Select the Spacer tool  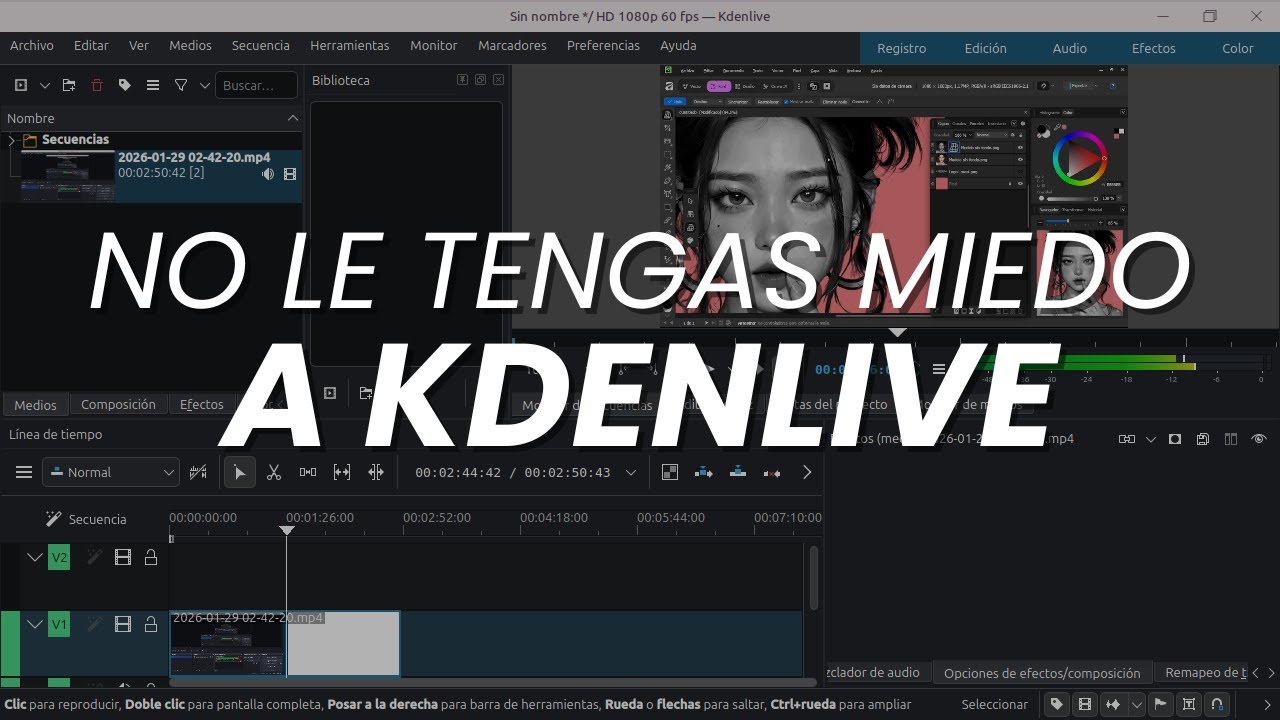[308, 472]
